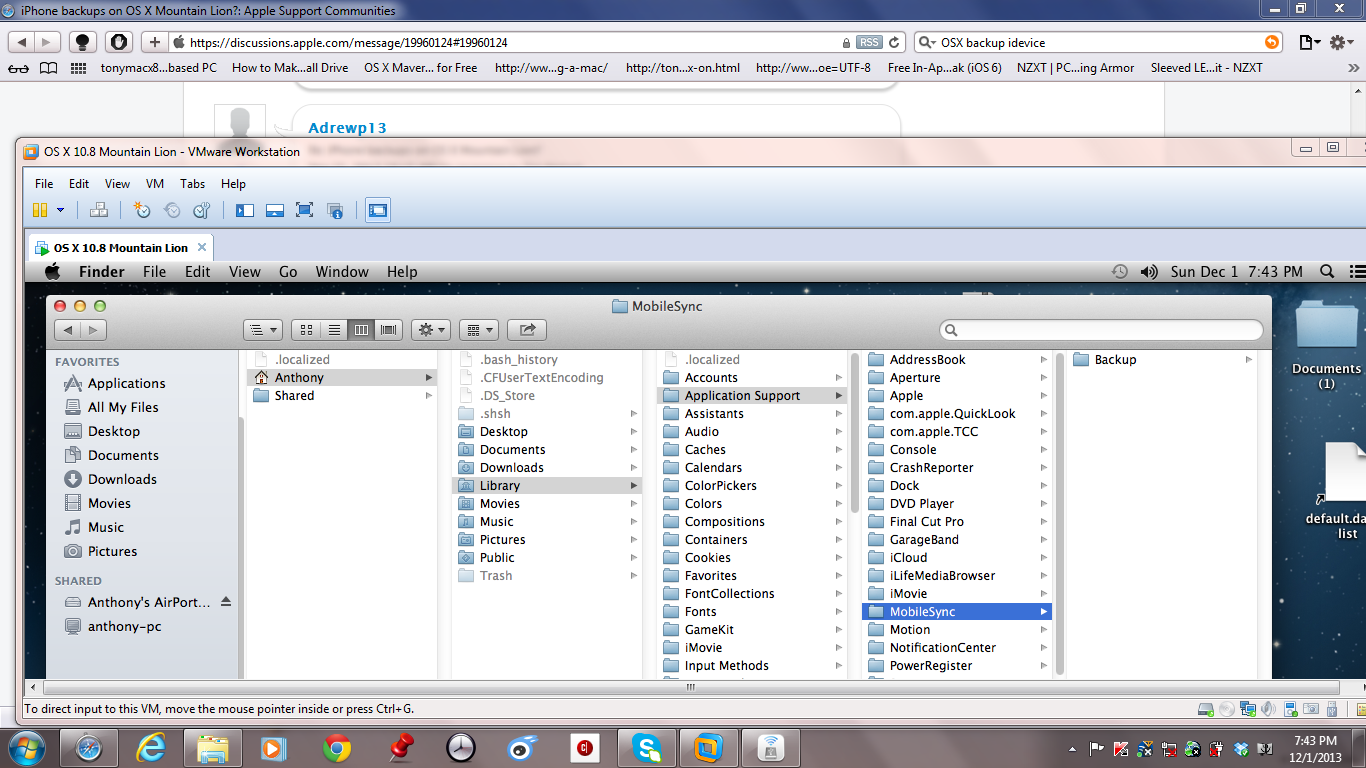This screenshot has width=1366, height=768.
Task: Expand the Application Support folder arrow
Action: 838,396
